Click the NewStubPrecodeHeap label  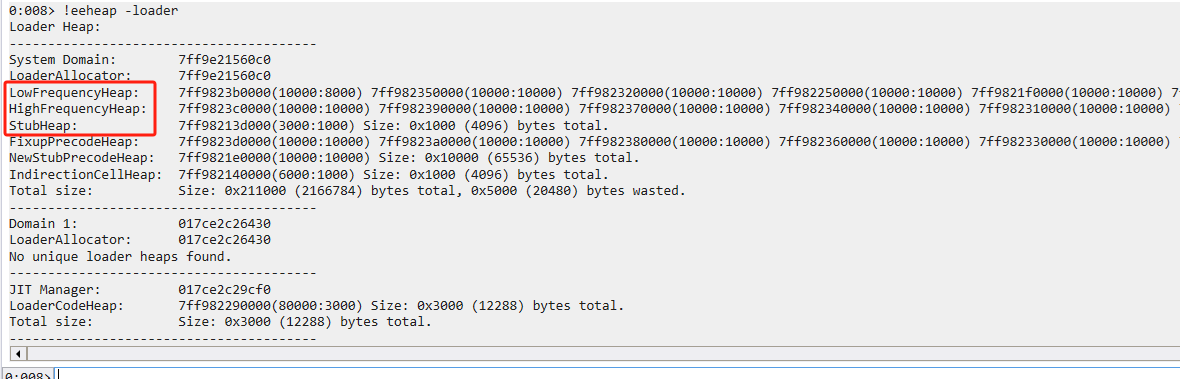click(82, 158)
